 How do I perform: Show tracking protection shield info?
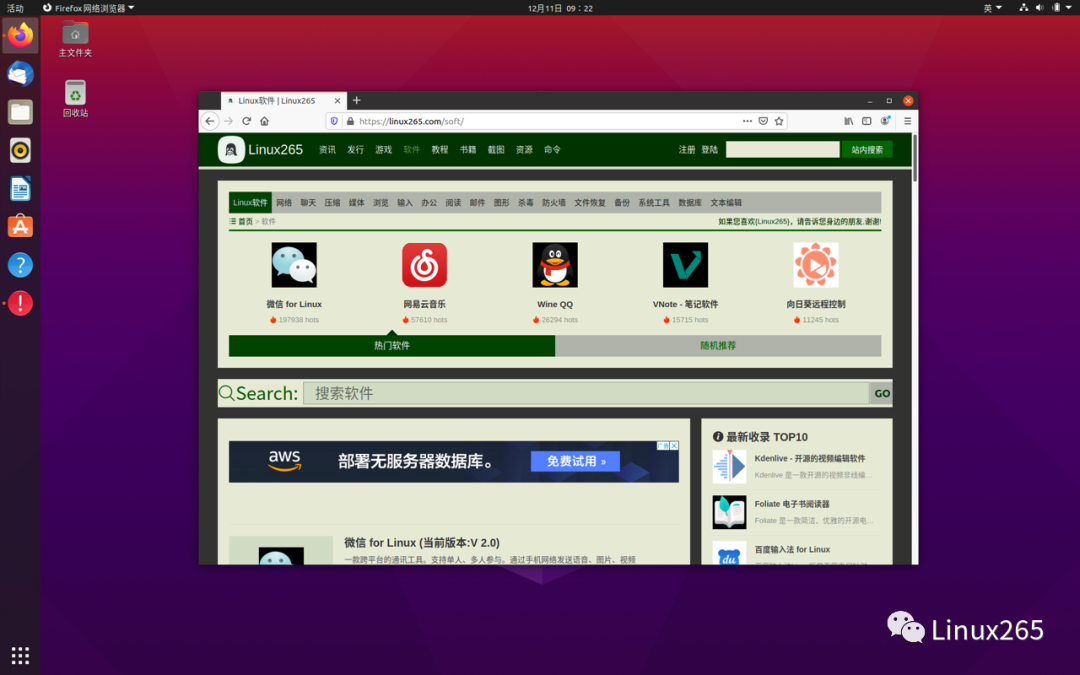click(x=335, y=121)
